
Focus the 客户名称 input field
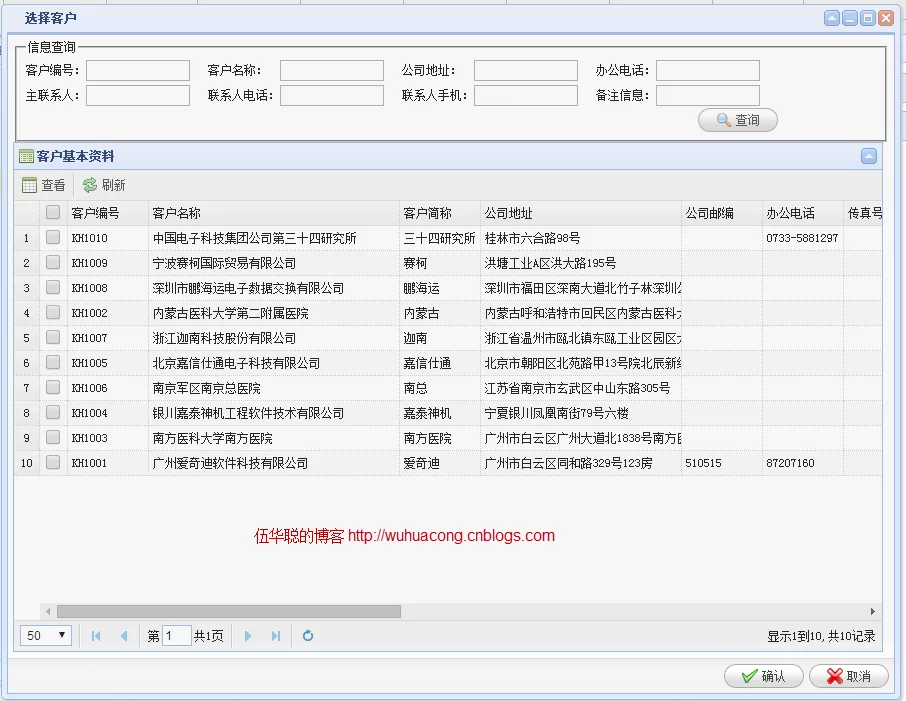(x=332, y=71)
